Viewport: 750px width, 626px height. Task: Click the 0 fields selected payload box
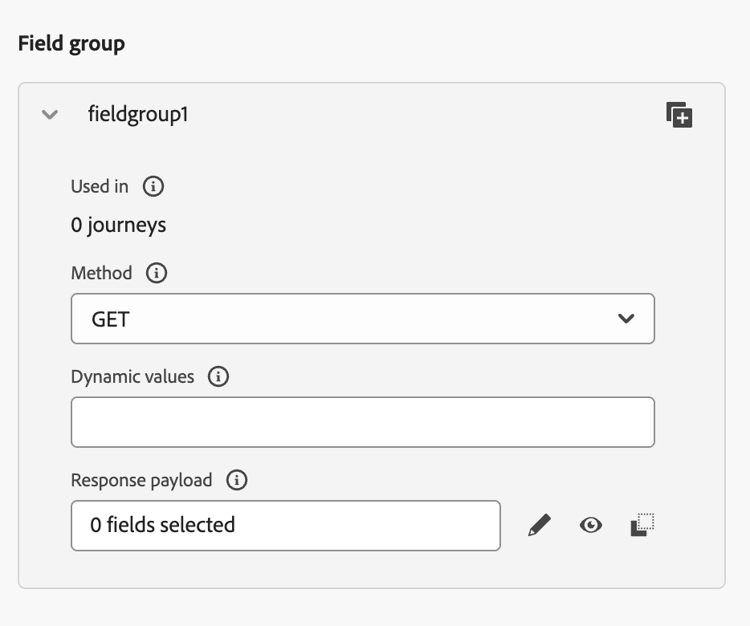(285, 525)
